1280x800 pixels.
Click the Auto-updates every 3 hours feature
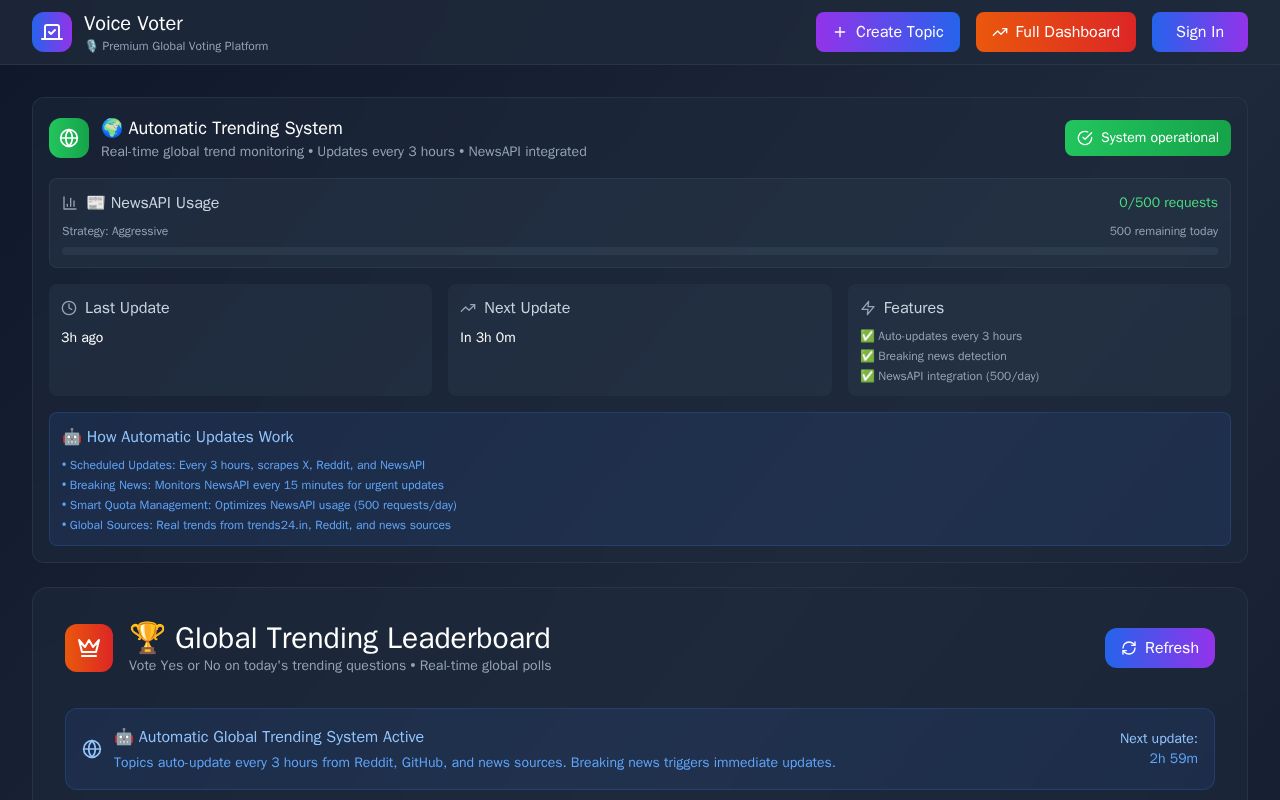941,336
